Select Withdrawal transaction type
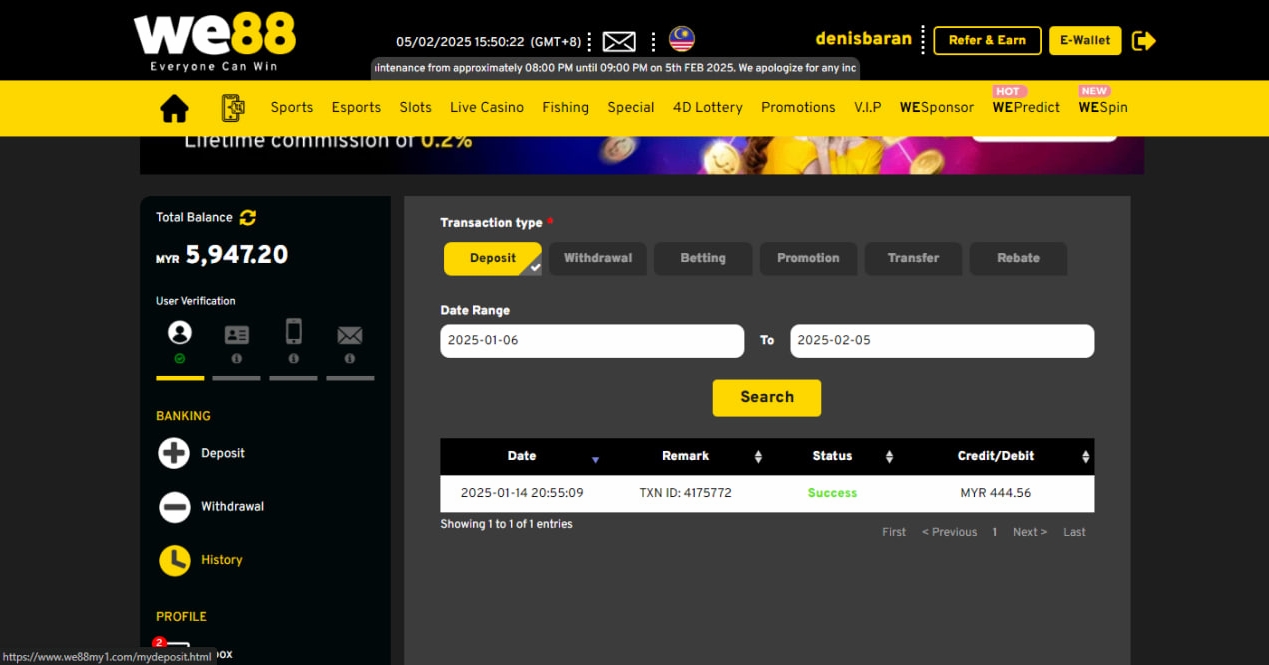This screenshot has width=1269, height=665. point(598,258)
